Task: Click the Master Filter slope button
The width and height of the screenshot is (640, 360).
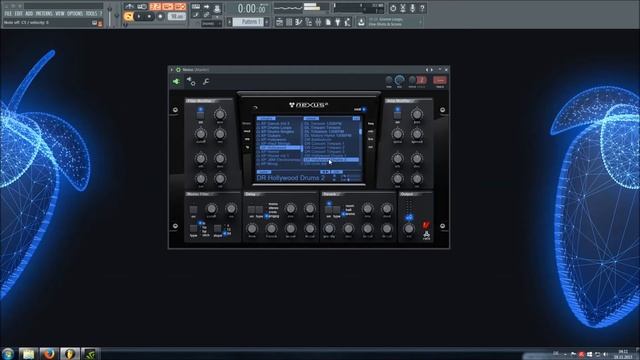Action: point(217,228)
